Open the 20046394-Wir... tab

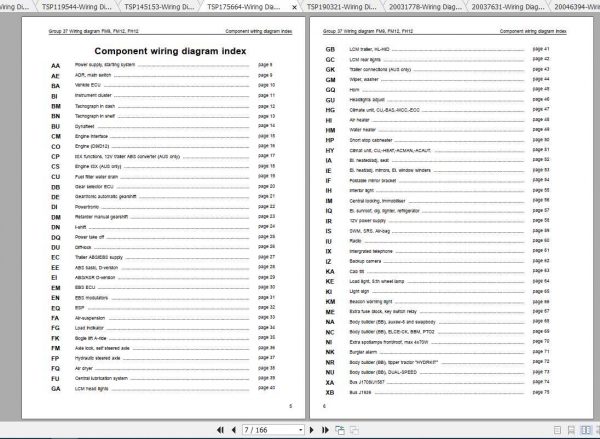[577, 7]
